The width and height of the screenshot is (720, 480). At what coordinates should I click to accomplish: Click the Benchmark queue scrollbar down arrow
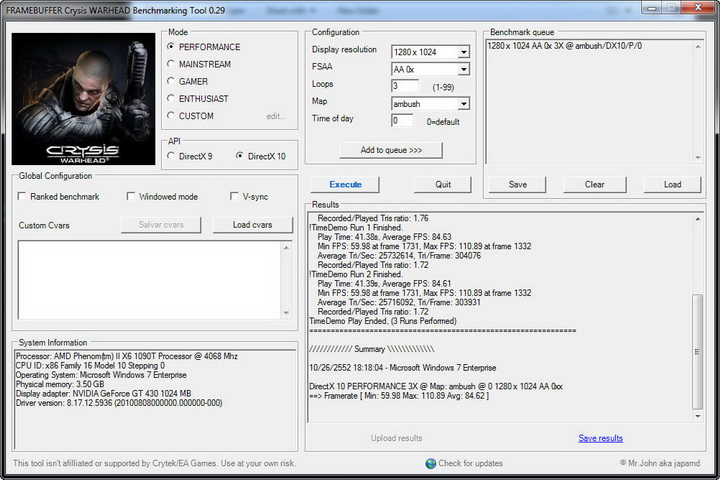tap(698, 158)
